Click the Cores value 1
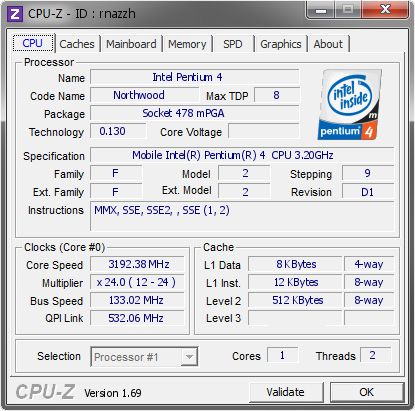 click(x=283, y=355)
